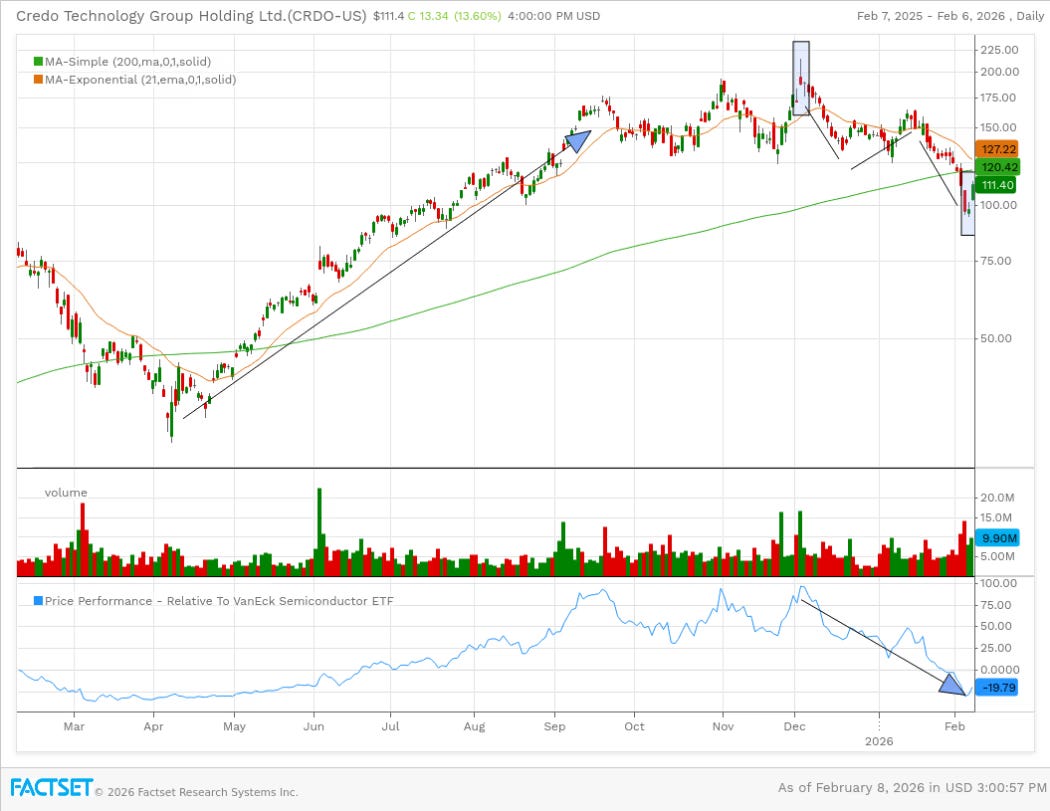Click the Oct label on the time axis
The height and width of the screenshot is (811, 1050).
(634, 726)
